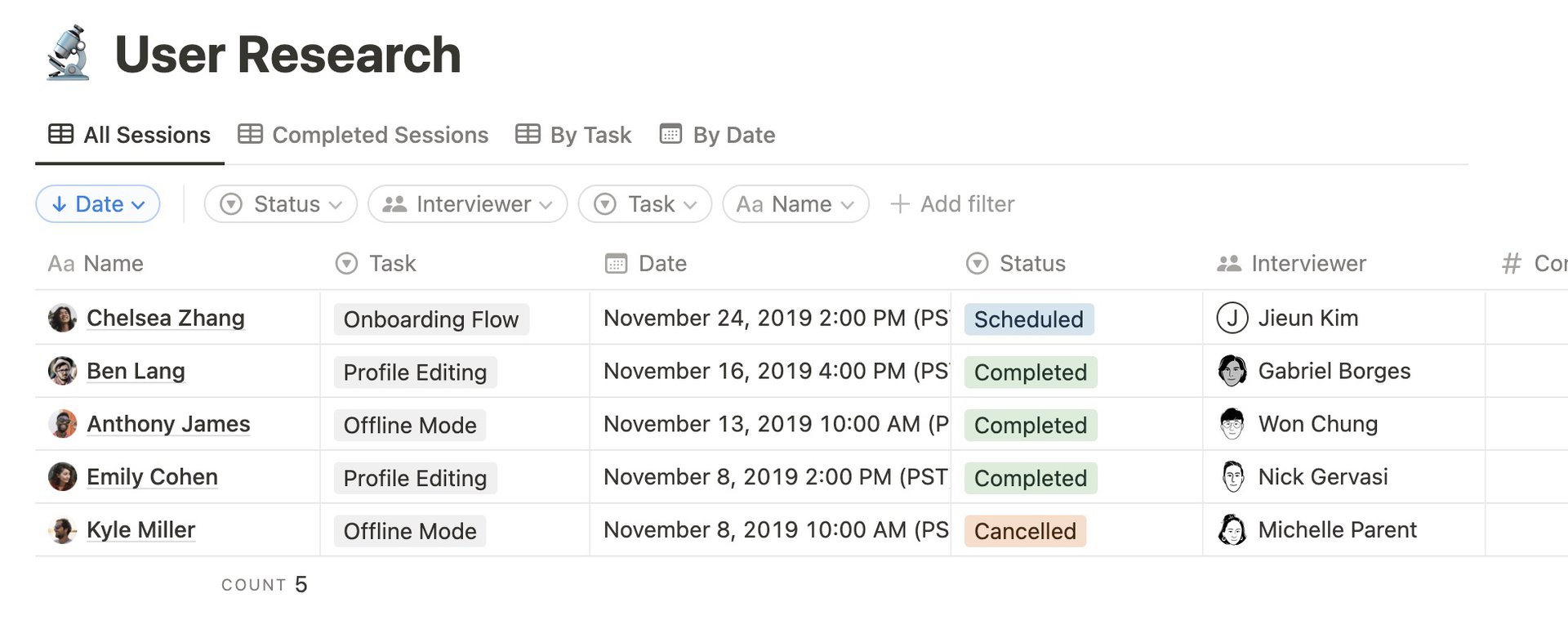Image resolution: width=1568 pixels, height=629 pixels.
Task: Click the microscope page icon
Action: [x=69, y=54]
